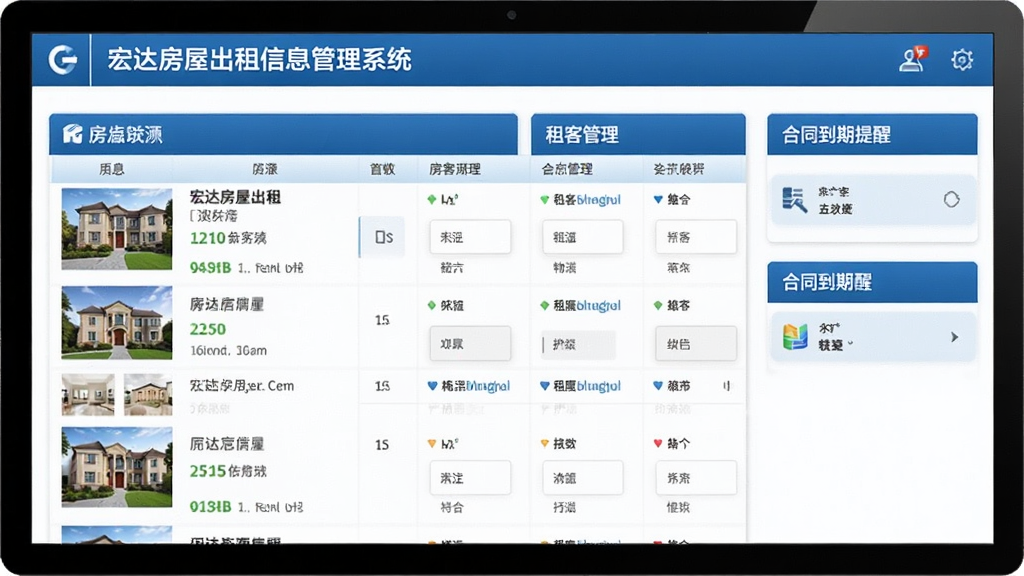This screenshot has height=576, width=1024.
Task: Click the 宏达房屋出租 listing title
Action: point(235,197)
